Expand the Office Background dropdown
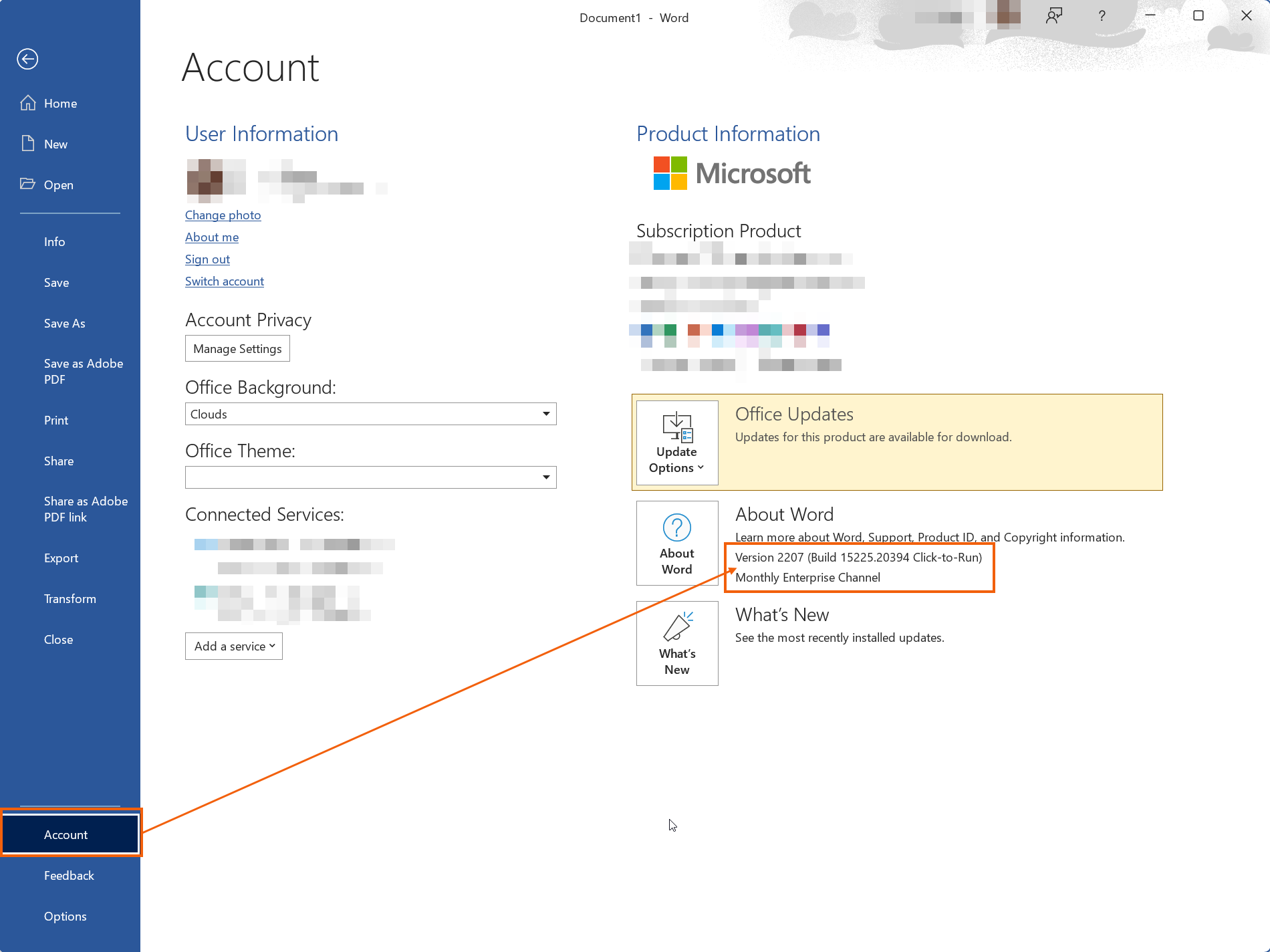 tap(545, 414)
